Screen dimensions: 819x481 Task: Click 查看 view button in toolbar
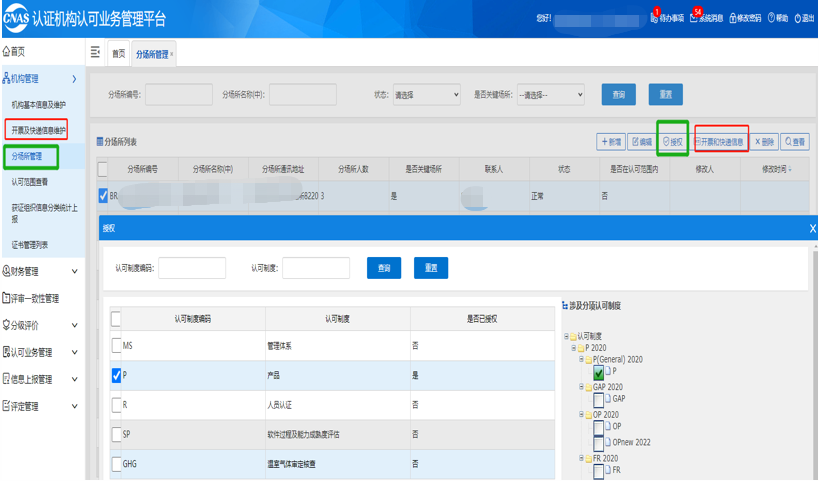795,142
